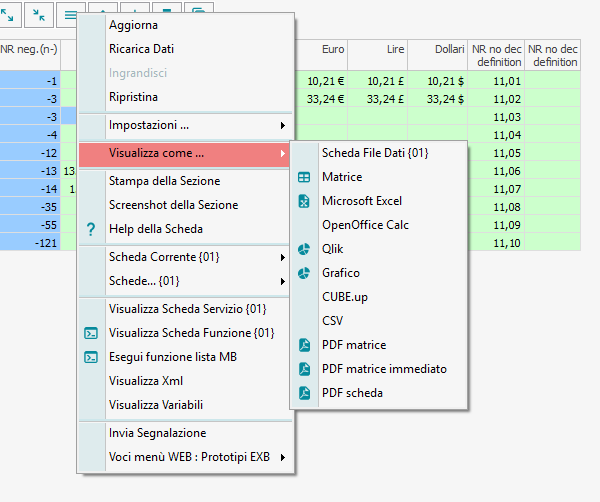Click the PDF matrice immediato icon

(304, 369)
